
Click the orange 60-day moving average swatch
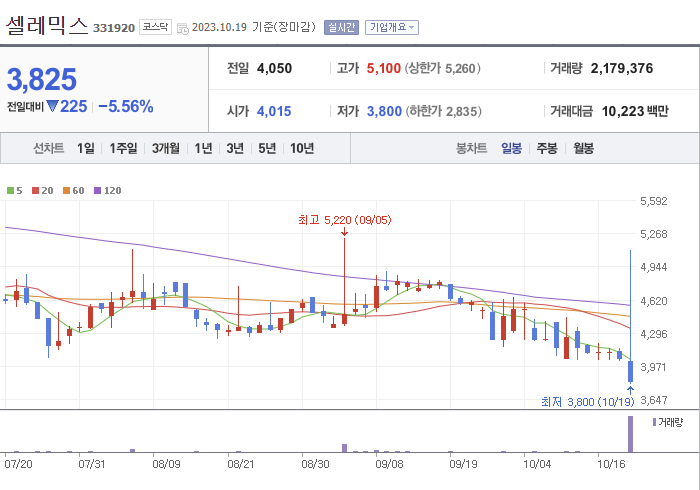tap(67, 191)
